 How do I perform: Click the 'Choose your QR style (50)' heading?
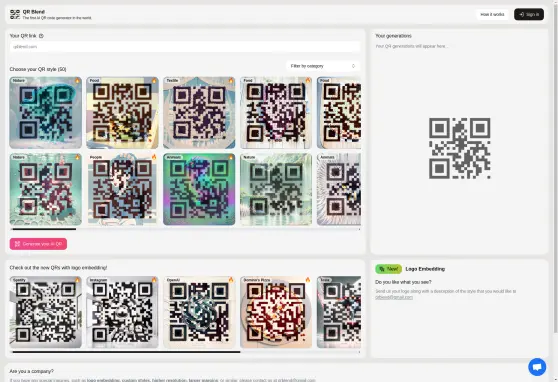point(38,69)
